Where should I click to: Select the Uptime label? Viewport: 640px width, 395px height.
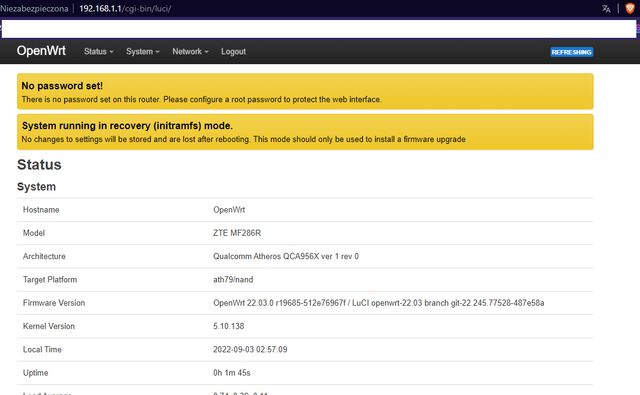(36, 373)
